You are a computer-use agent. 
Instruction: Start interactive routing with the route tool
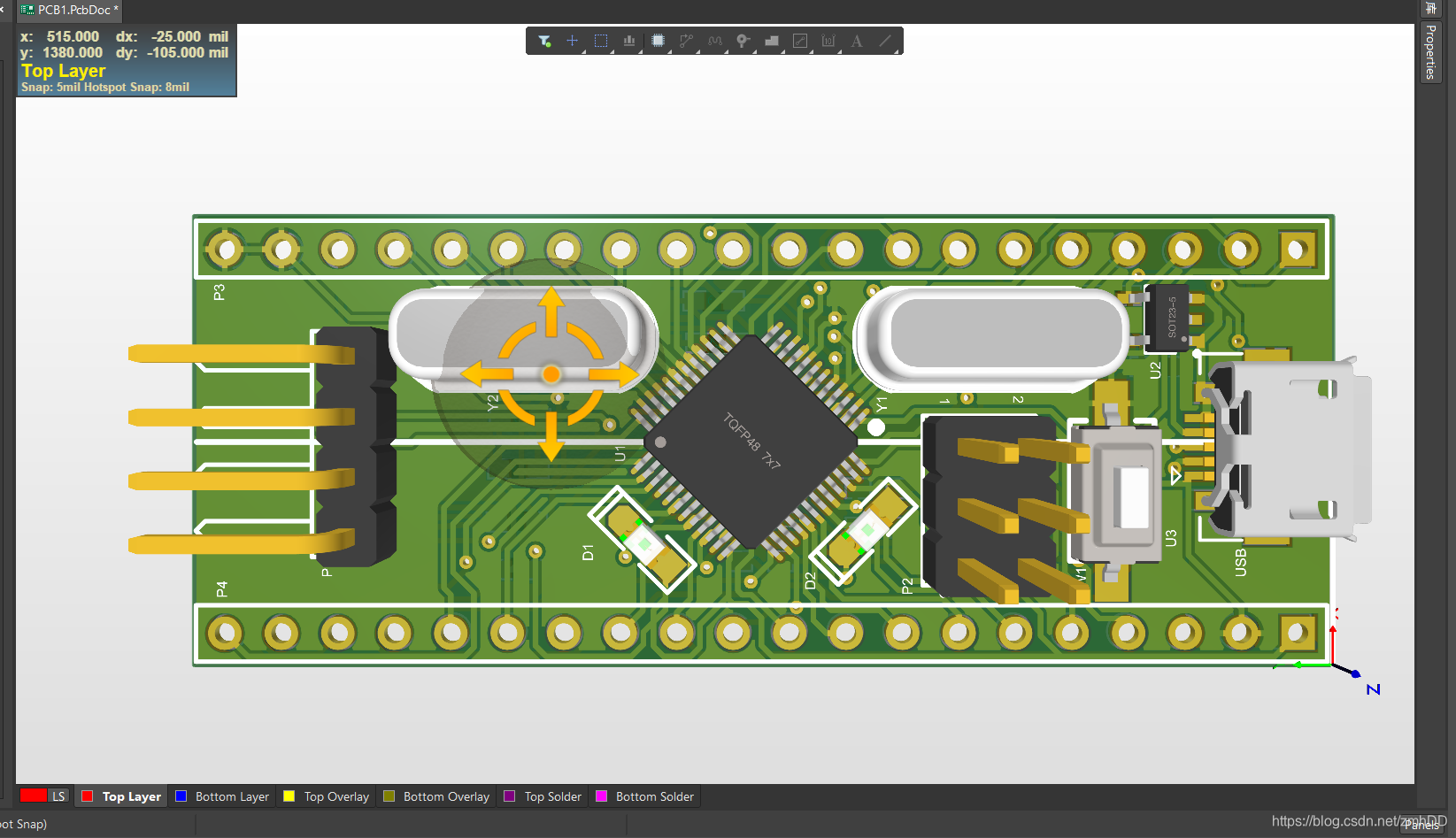click(x=686, y=41)
